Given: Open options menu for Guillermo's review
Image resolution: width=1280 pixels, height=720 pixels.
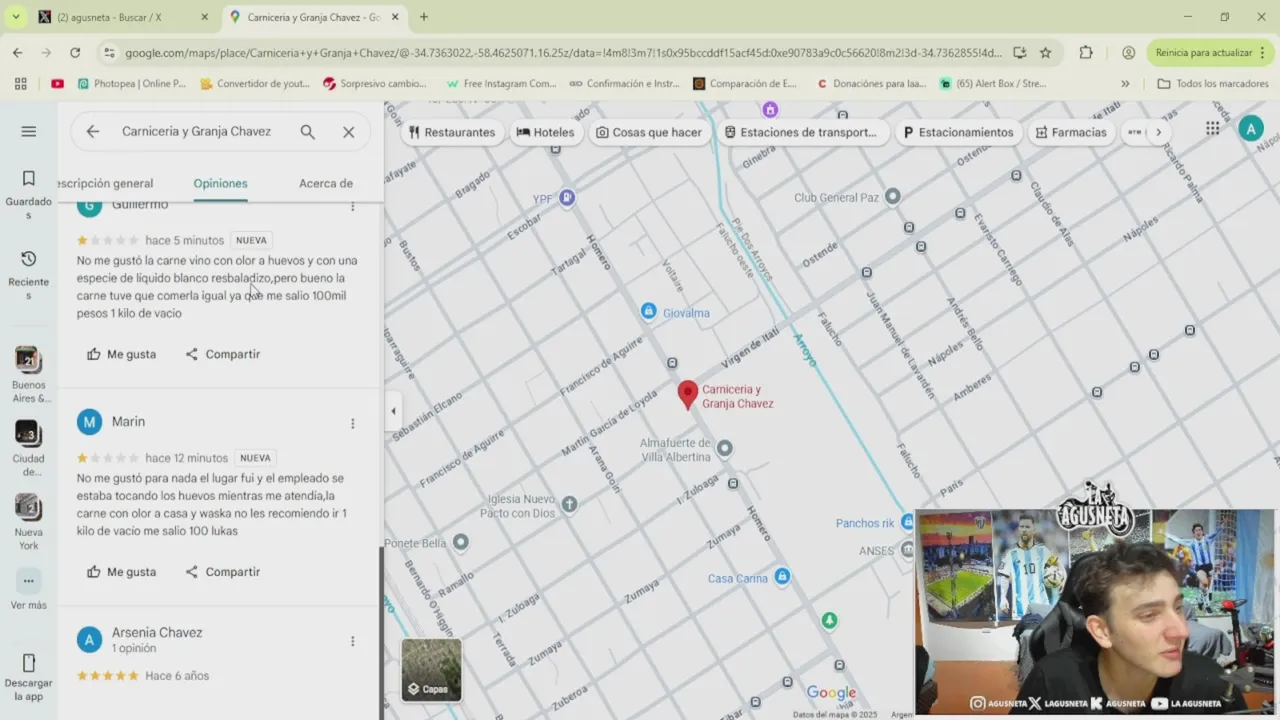Looking at the screenshot, I should coord(352,206).
